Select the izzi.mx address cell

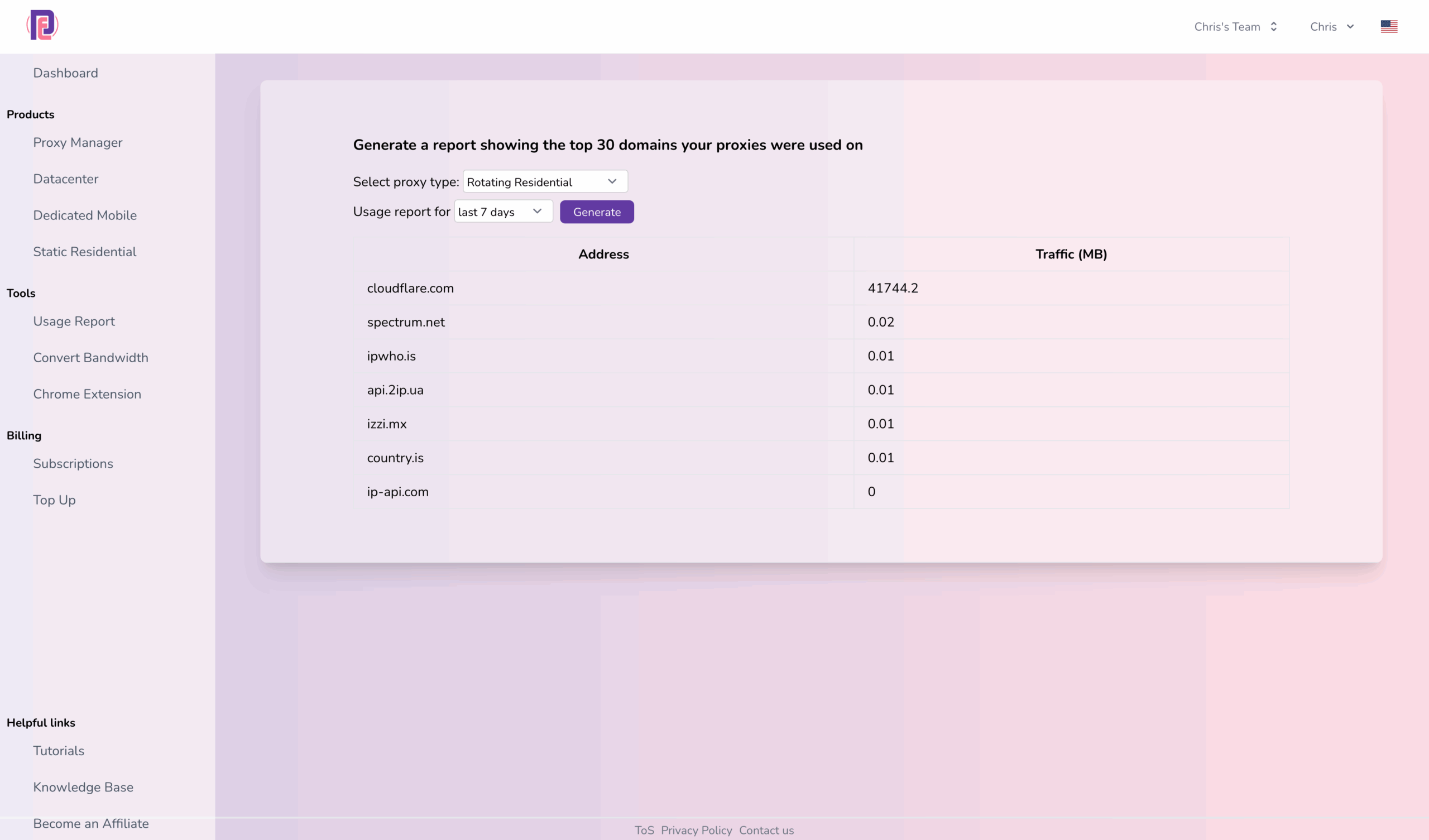click(603, 424)
